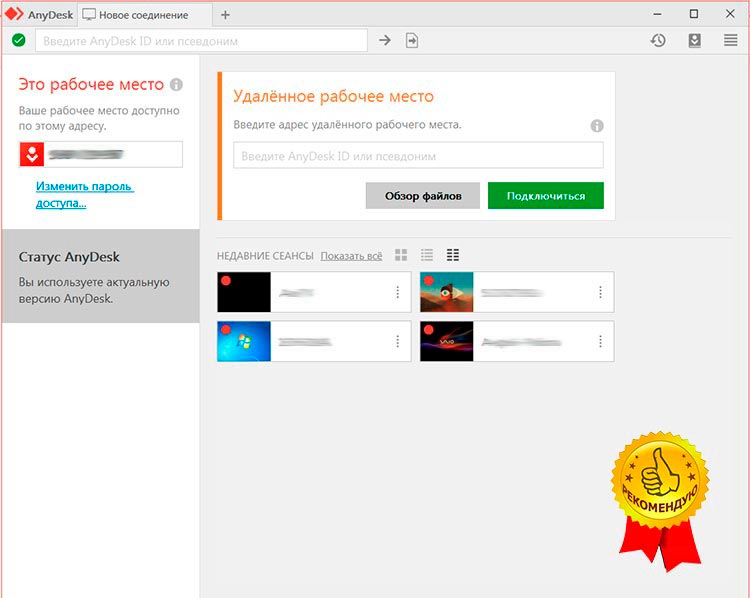
Task: Click the connect arrow icon in toolbar
Action: (385, 40)
